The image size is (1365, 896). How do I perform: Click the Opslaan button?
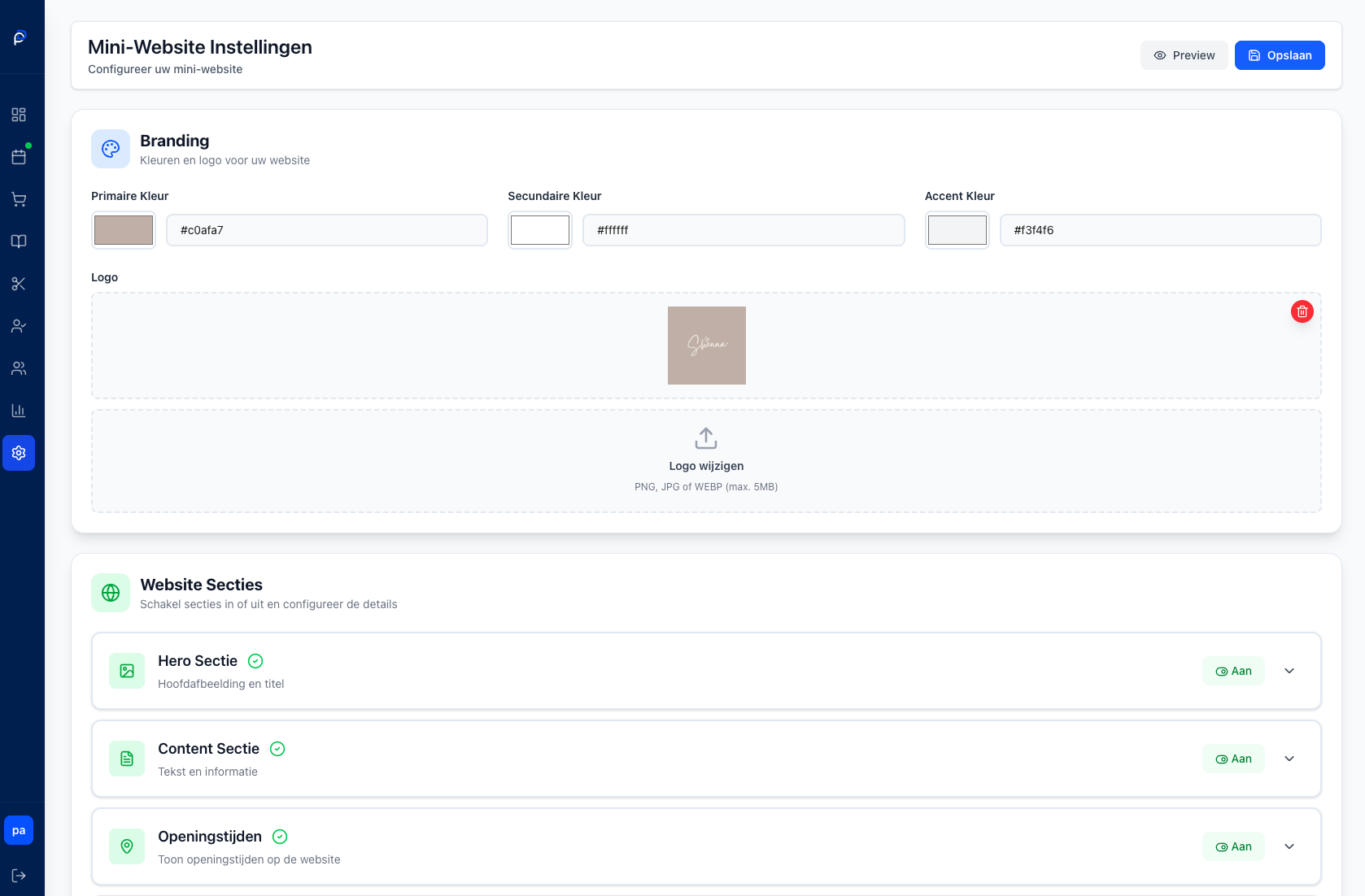click(x=1279, y=55)
